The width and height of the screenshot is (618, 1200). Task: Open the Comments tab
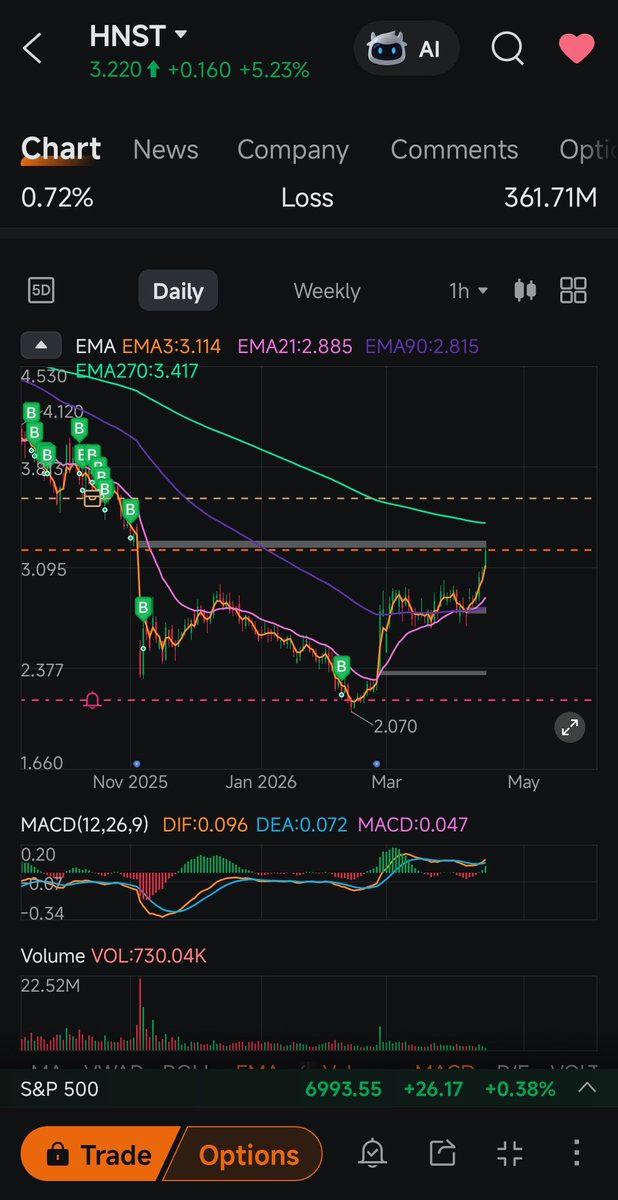coord(454,149)
